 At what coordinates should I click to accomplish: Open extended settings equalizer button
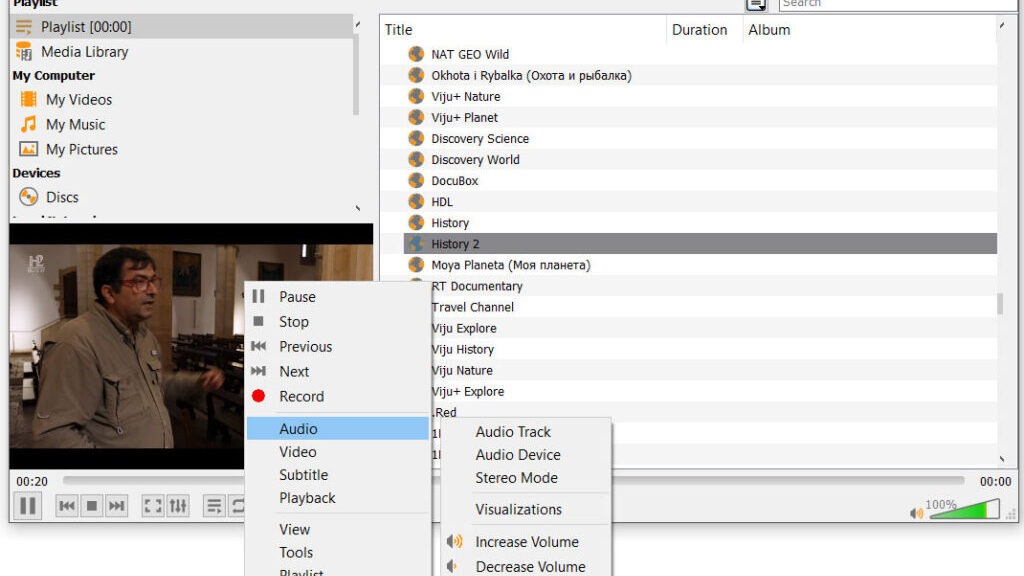click(178, 505)
